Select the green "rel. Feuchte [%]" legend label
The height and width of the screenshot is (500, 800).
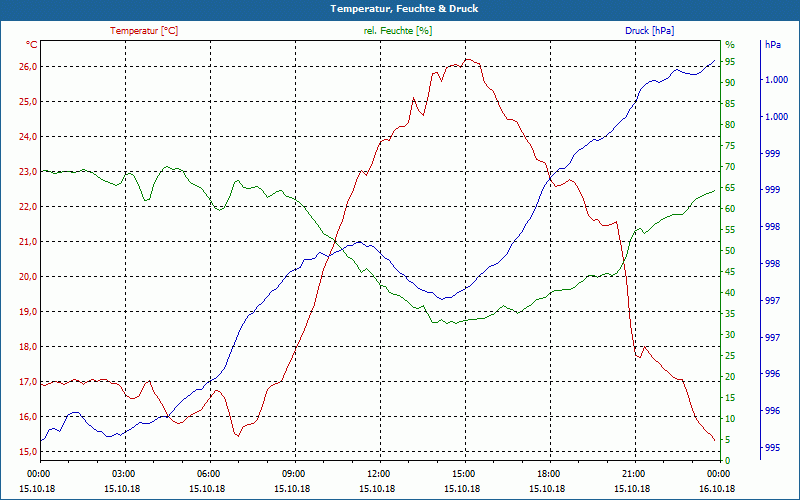[x=397, y=31]
